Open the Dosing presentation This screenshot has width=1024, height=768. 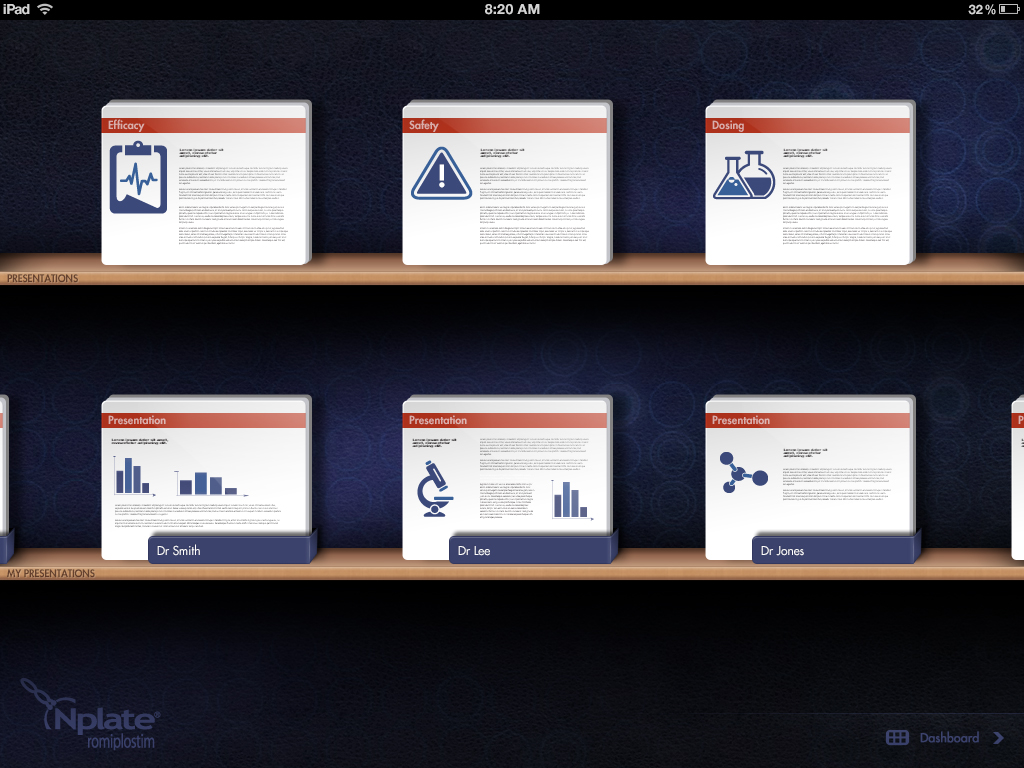pyautogui.click(x=810, y=183)
